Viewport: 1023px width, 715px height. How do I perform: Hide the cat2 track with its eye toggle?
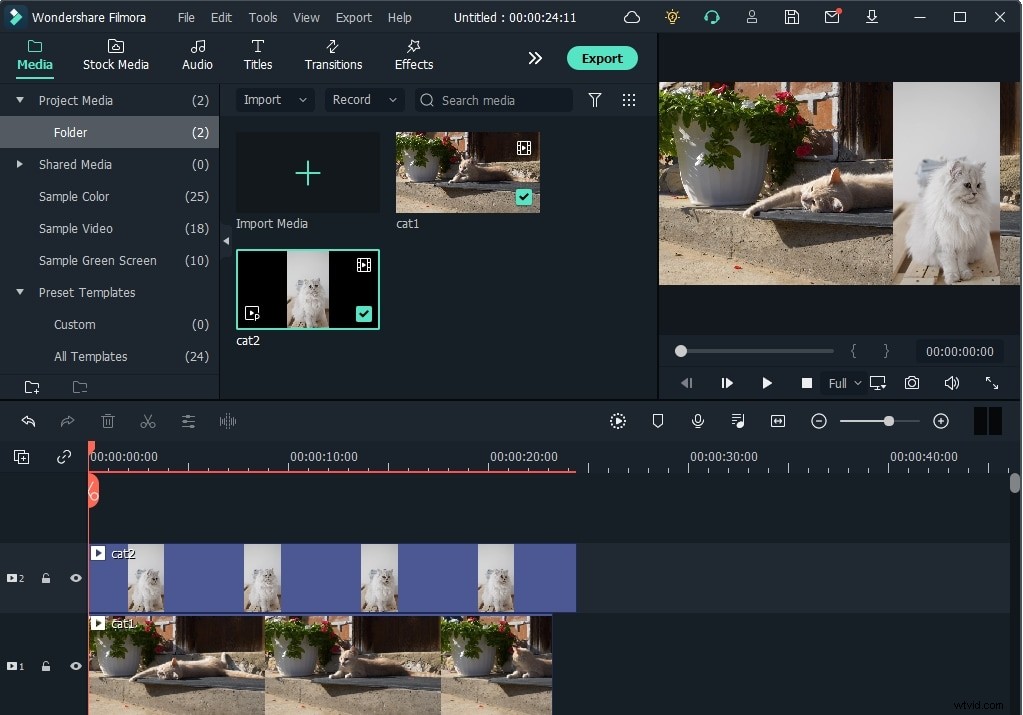pos(75,578)
